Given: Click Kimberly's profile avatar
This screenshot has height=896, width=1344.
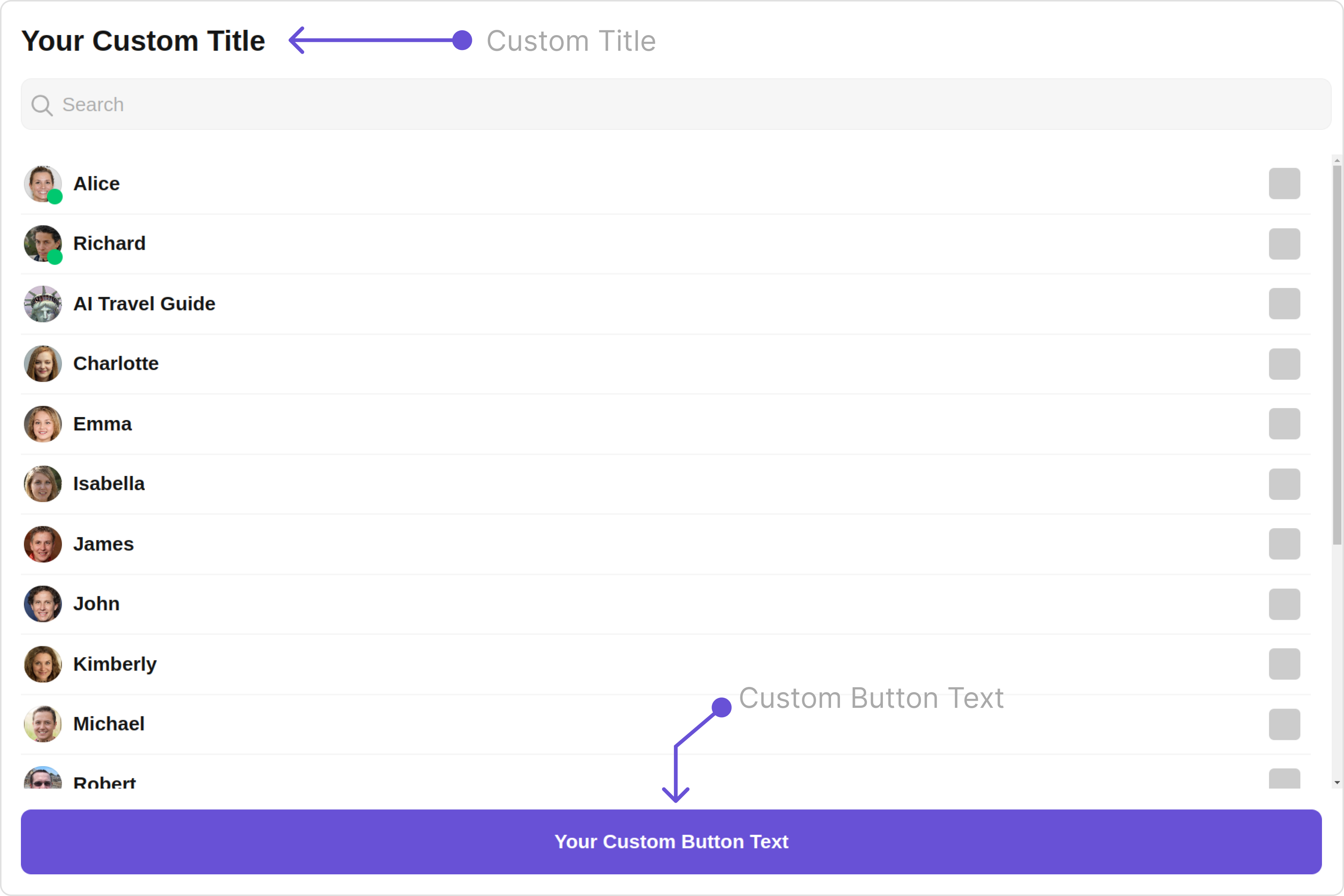Looking at the screenshot, I should pos(43,664).
